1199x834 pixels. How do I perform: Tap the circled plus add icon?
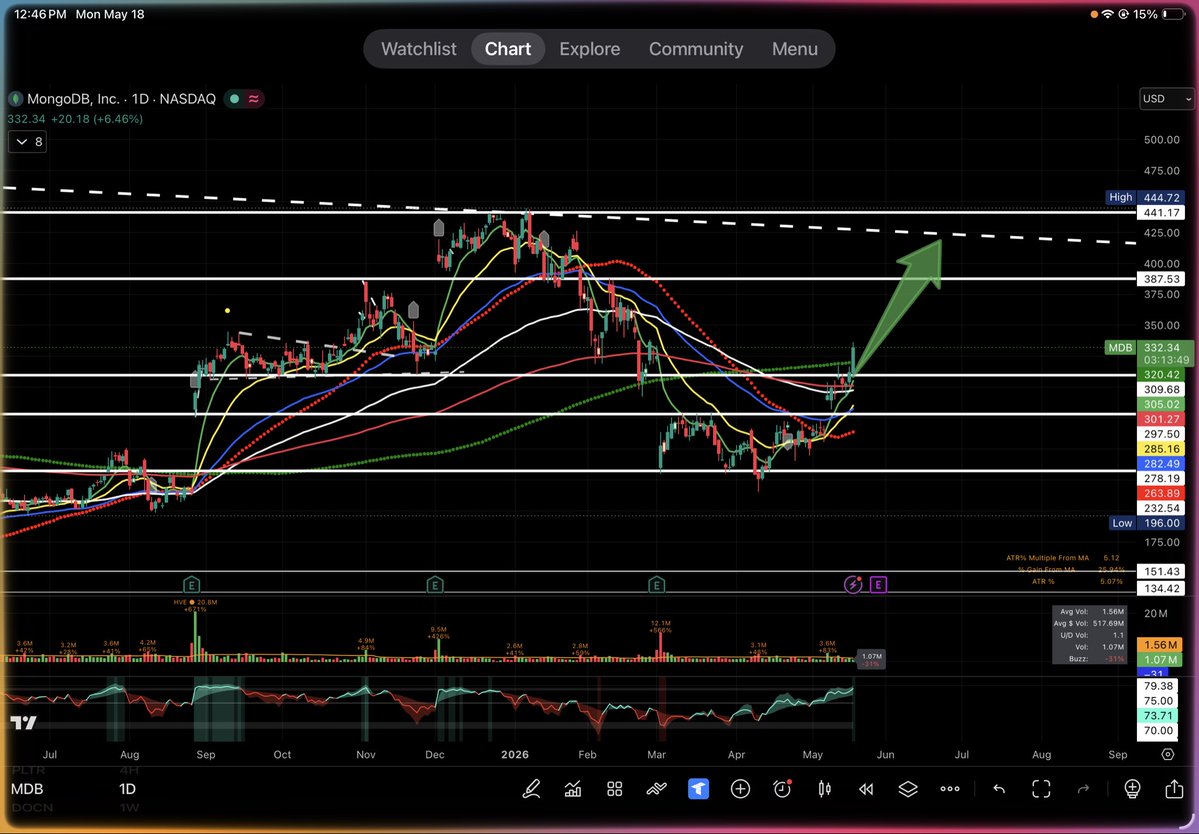pos(740,789)
